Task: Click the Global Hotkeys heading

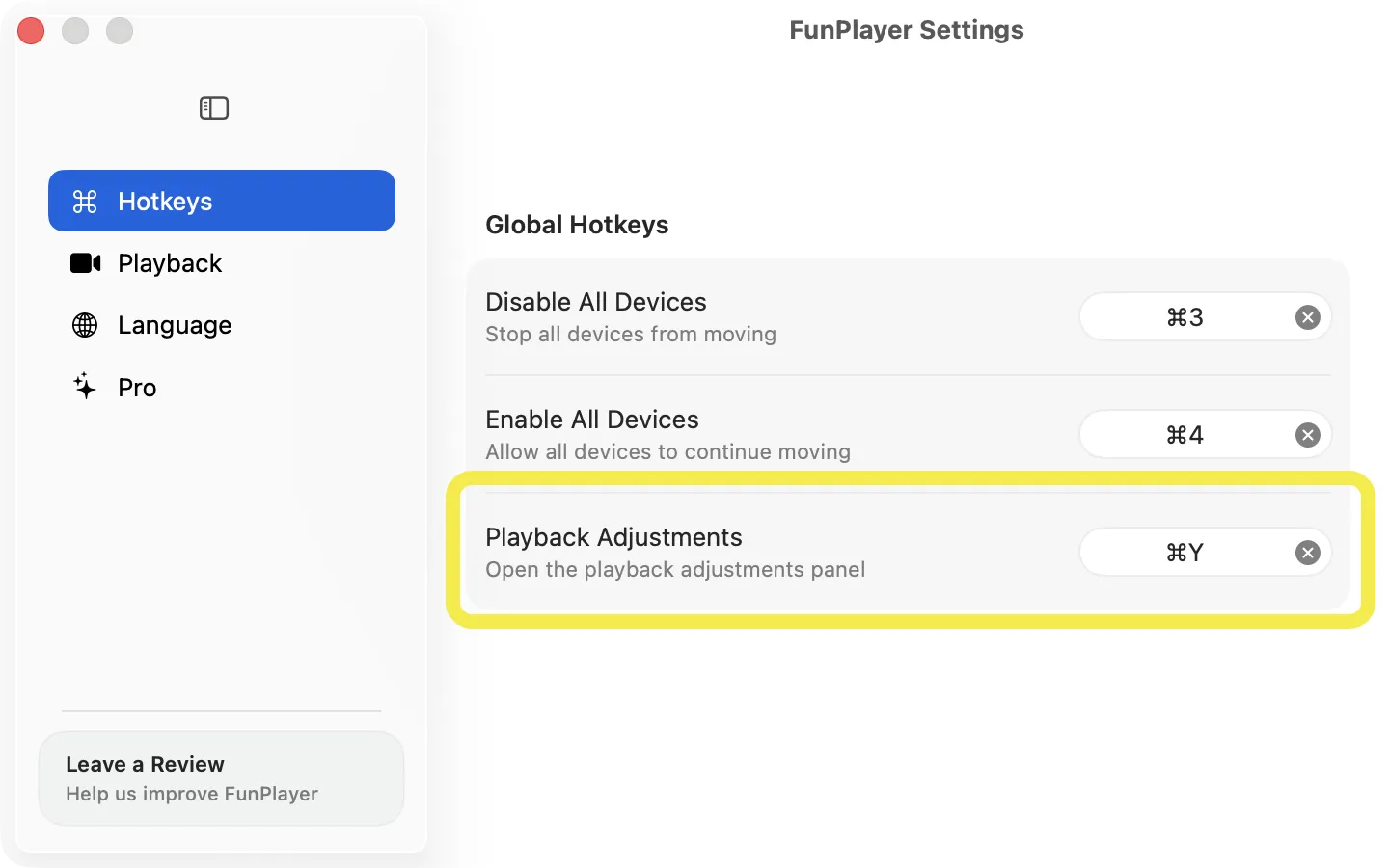Action: pyautogui.click(x=577, y=225)
